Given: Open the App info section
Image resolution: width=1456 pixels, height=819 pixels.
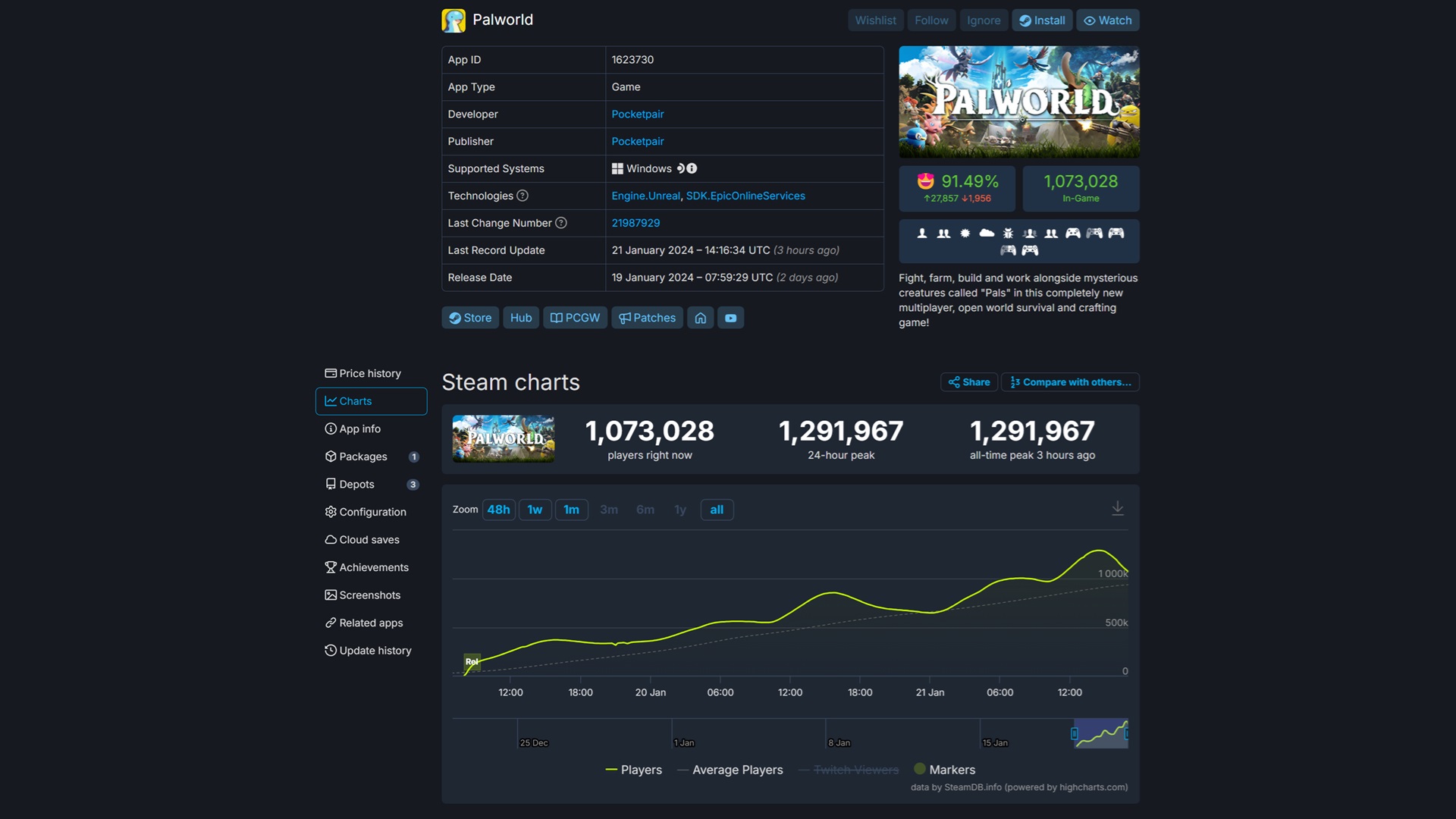Looking at the screenshot, I should (359, 428).
